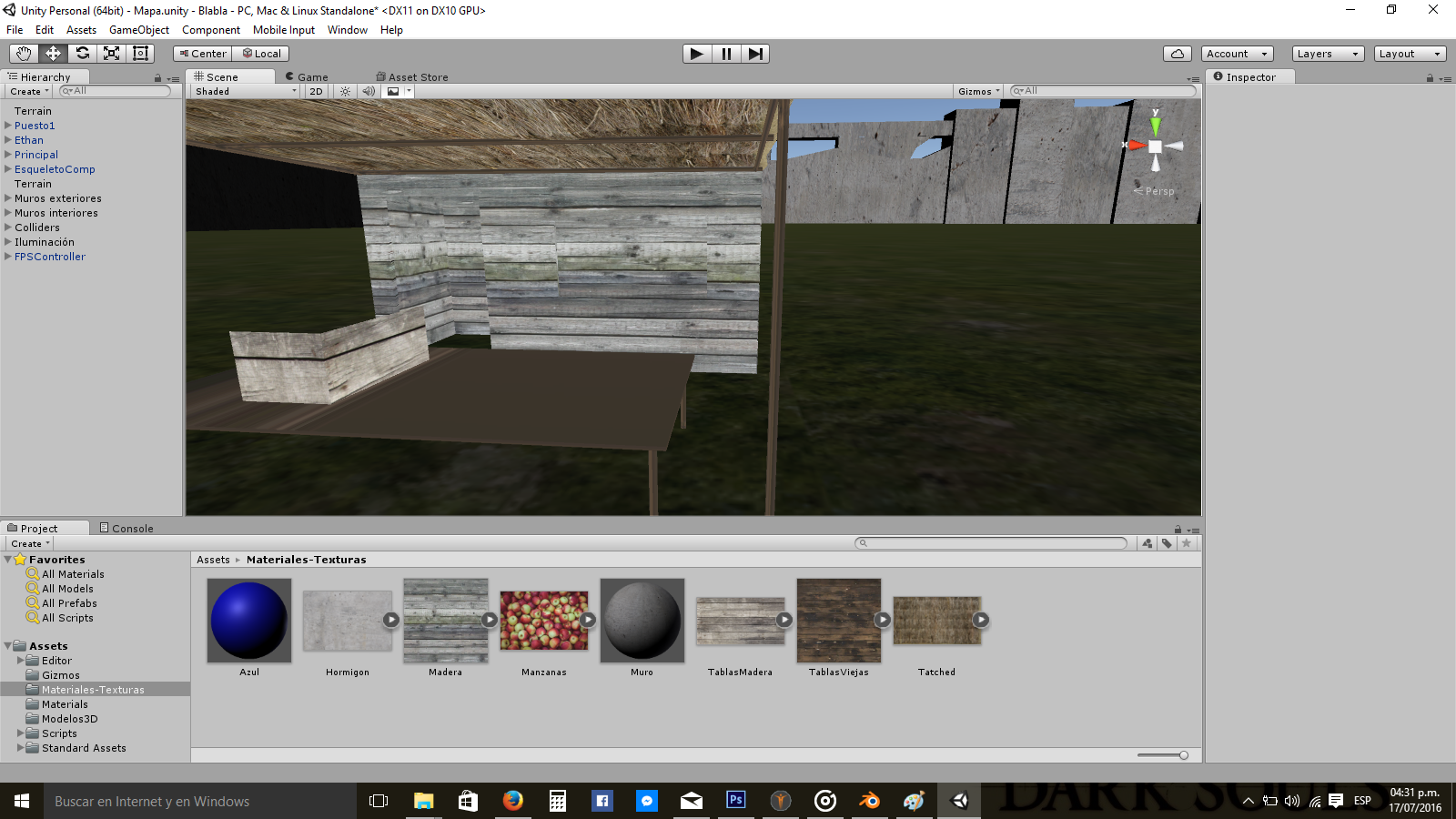
Task: Open Layers dropdown
Action: (1328, 54)
